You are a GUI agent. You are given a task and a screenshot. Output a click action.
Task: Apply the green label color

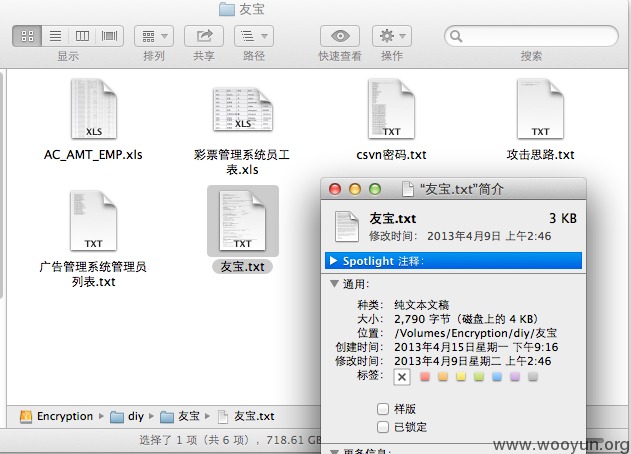(x=479, y=376)
